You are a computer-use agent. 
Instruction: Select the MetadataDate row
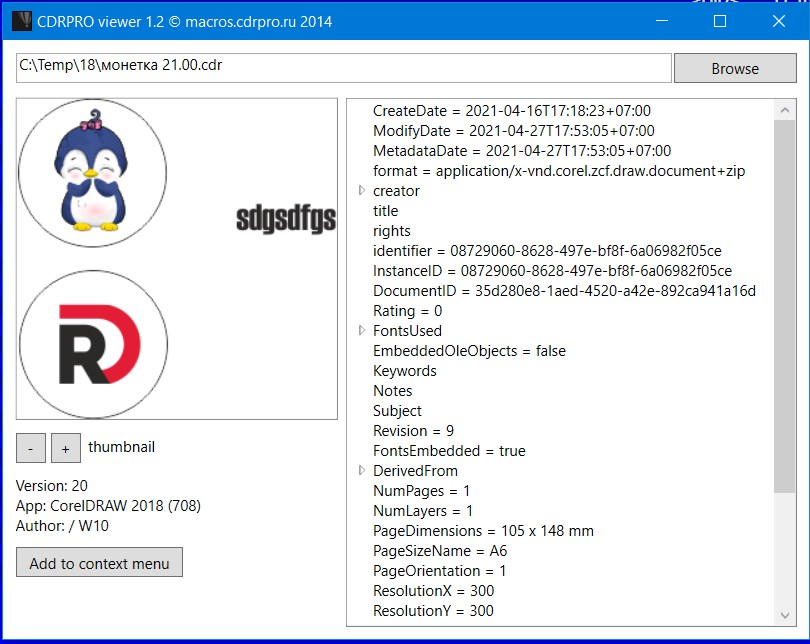coord(522,151)
